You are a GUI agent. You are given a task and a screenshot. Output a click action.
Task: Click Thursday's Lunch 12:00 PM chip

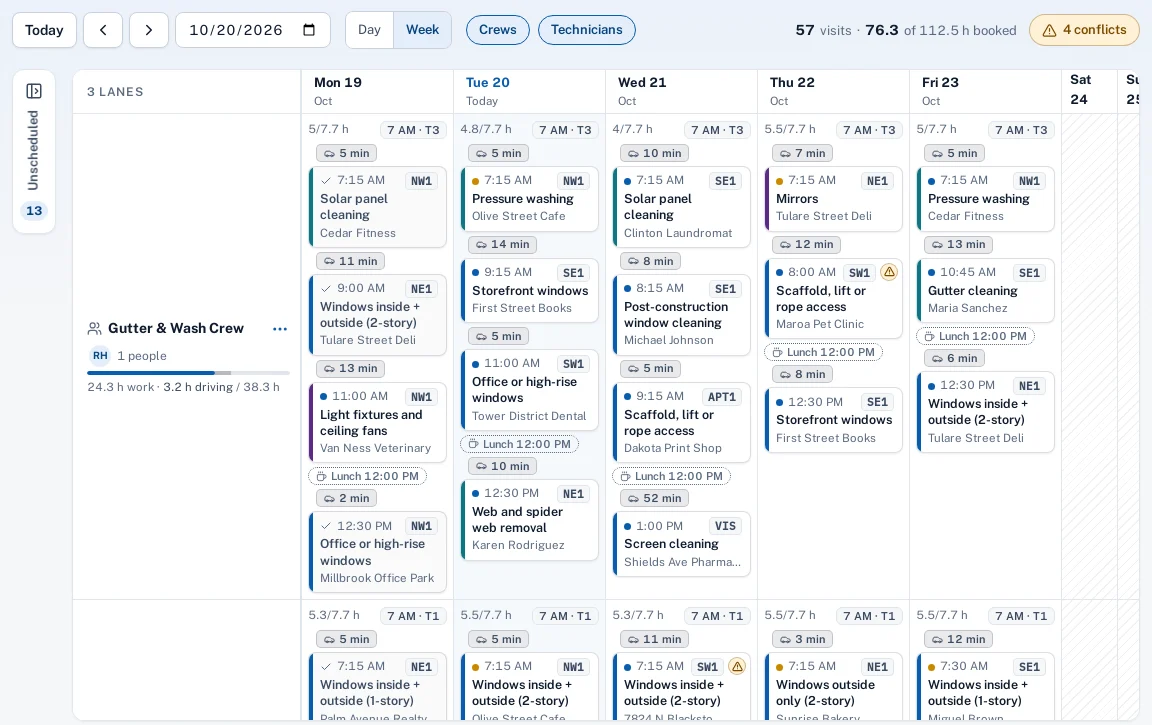point(824,352)
